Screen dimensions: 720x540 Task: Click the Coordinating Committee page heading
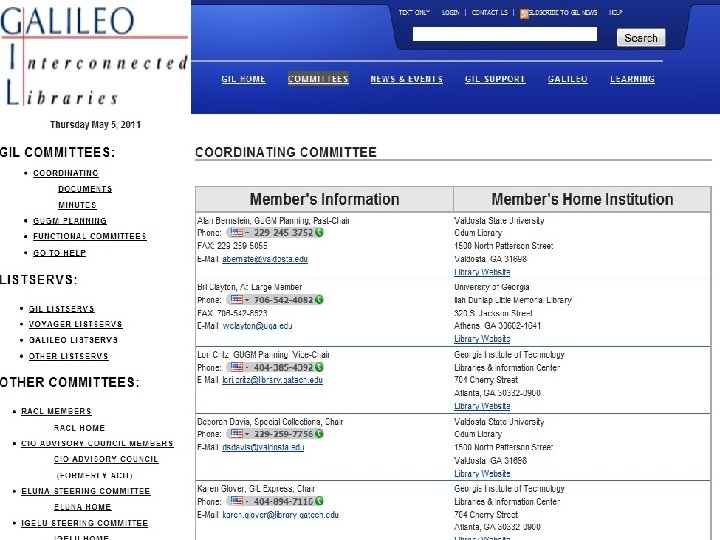286,152
